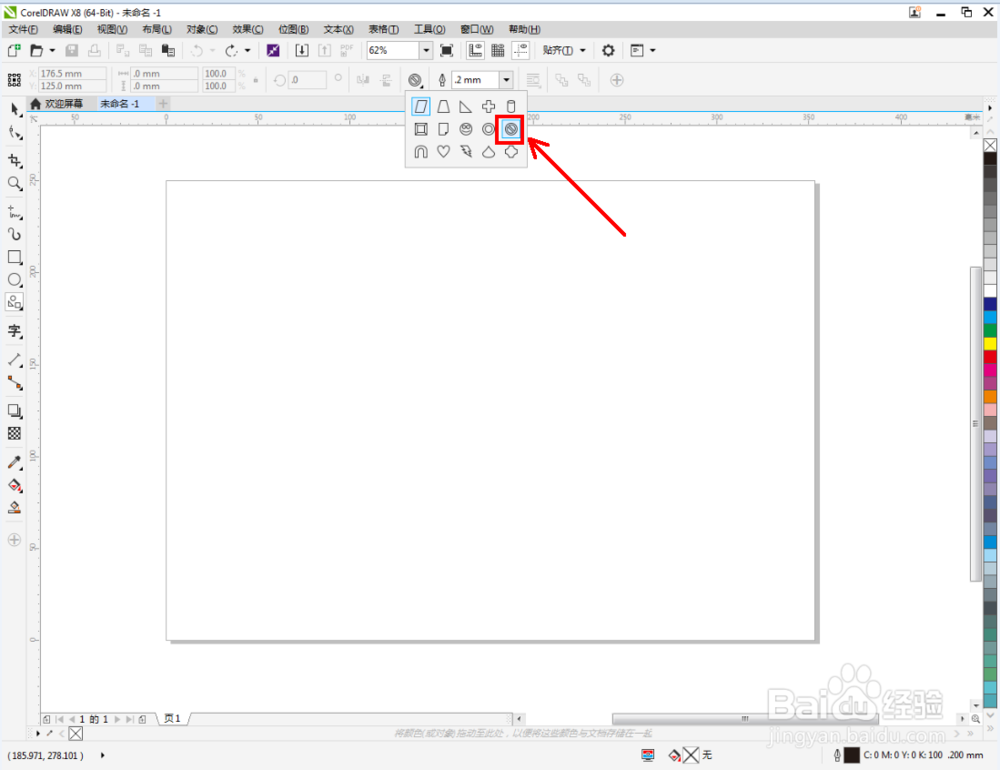Select the Color Eyedropper tool
The height and width of the screenshot is (770, 1000).
pyautogui.click(x=15, y=462)
